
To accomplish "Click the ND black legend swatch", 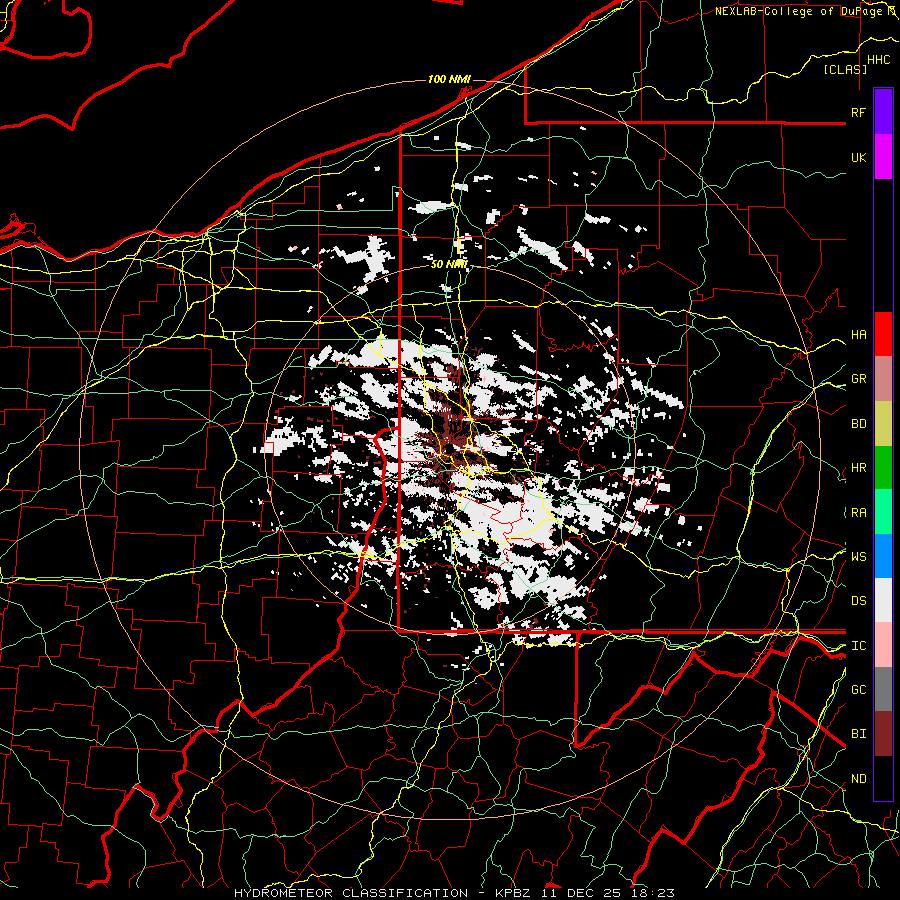I will click(883, 778).
